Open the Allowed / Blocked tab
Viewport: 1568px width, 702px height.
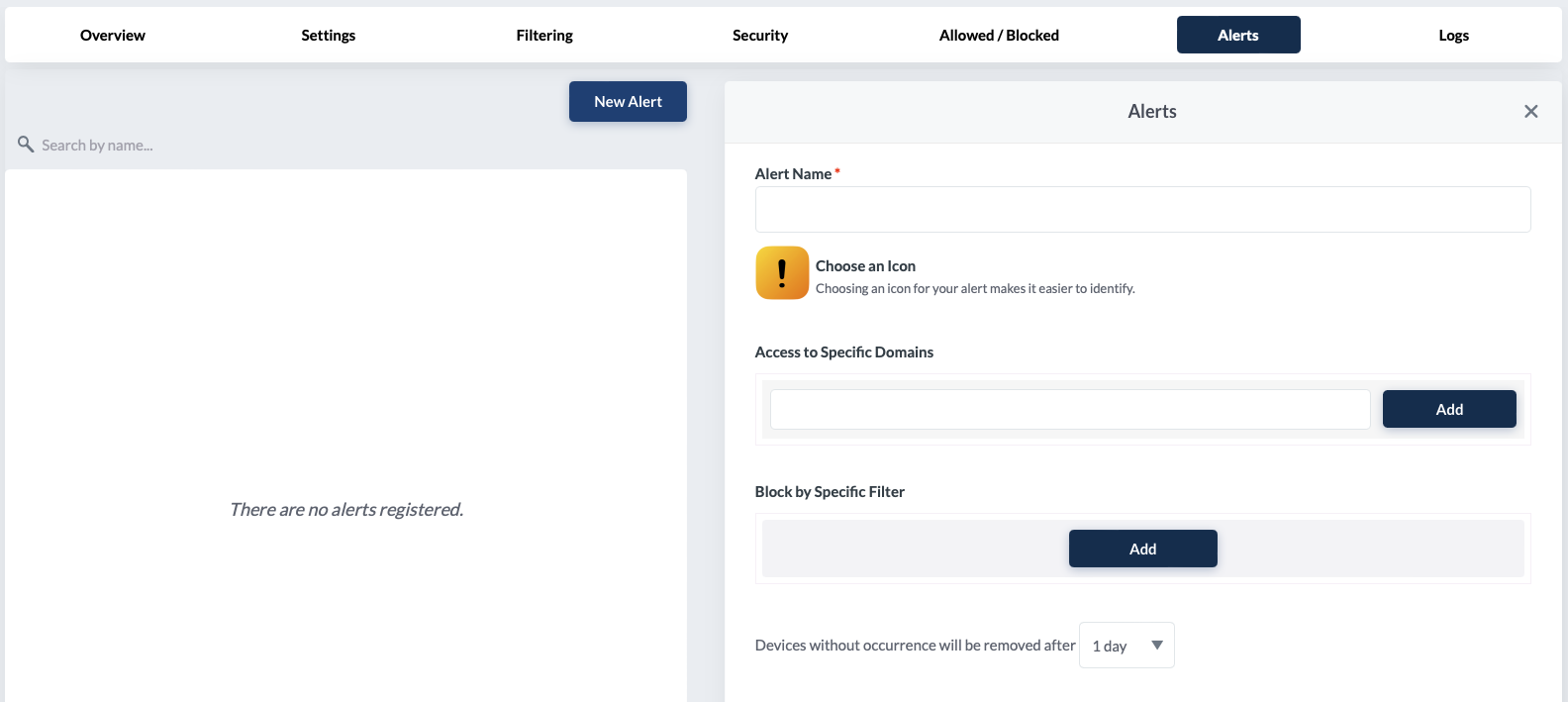click(x=999, y=36)
